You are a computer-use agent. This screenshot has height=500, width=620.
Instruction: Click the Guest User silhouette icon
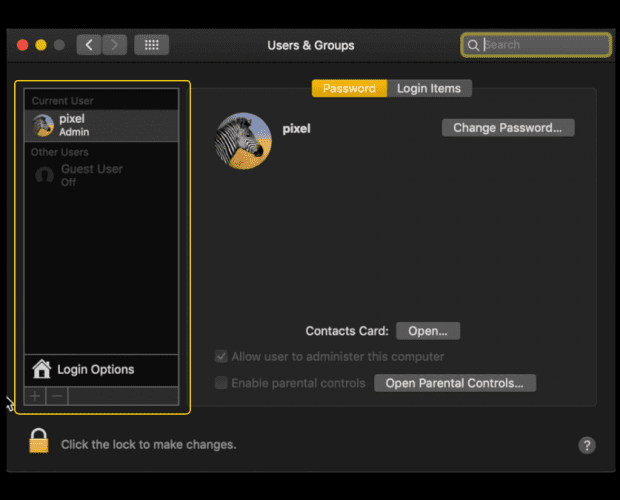pyautogui.click(x=44, y=175)
